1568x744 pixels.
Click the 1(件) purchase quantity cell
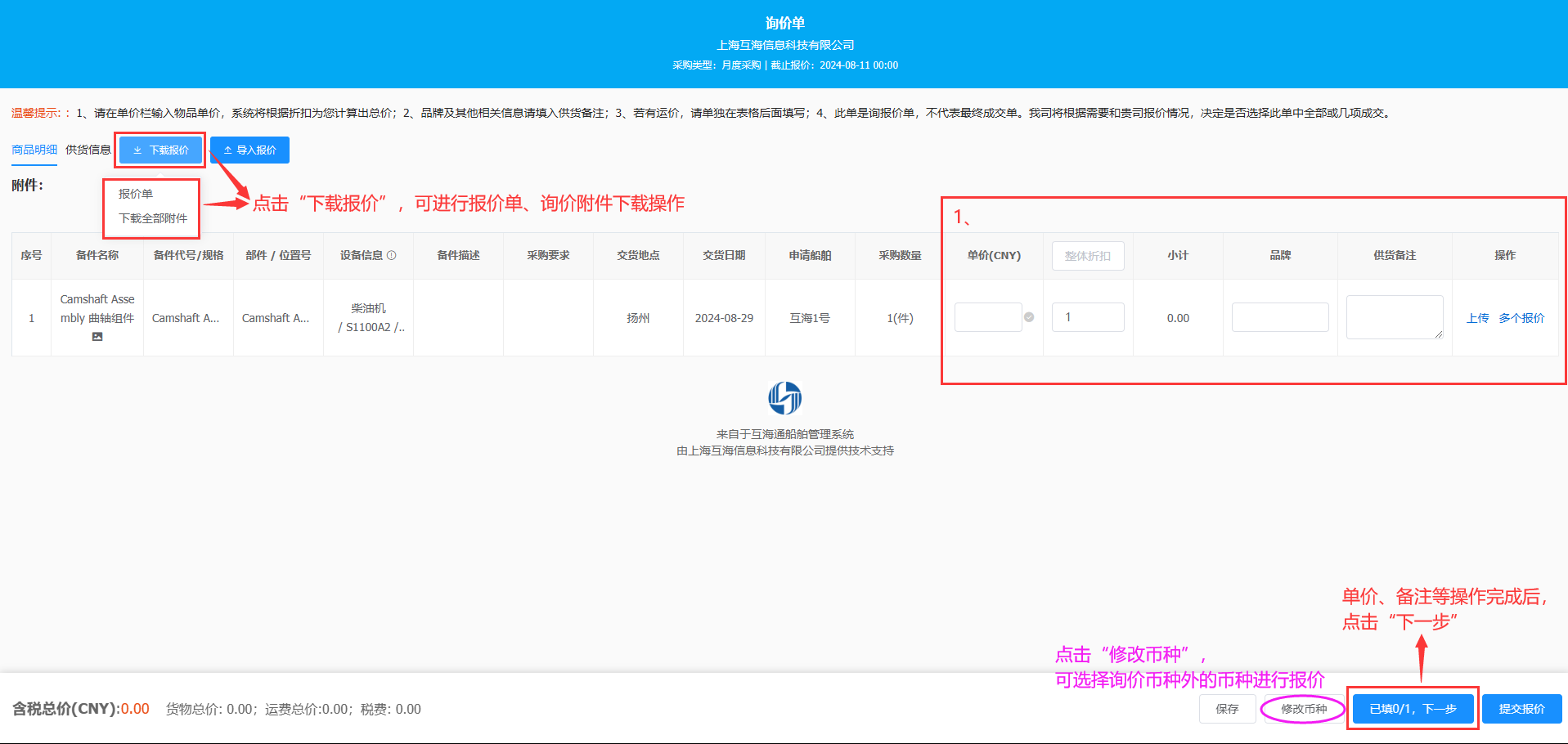pyautogui.click(x=900, y=318)
